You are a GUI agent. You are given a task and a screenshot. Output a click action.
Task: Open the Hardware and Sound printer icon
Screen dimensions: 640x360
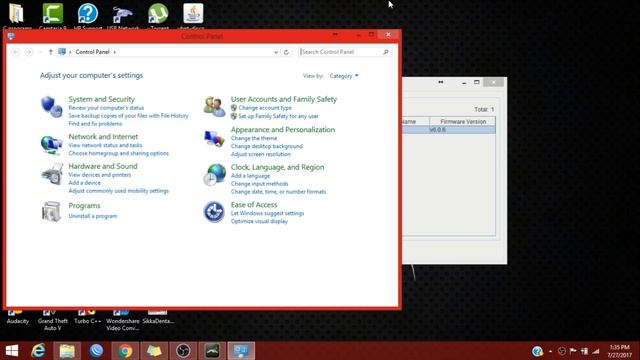coord(52,174)
